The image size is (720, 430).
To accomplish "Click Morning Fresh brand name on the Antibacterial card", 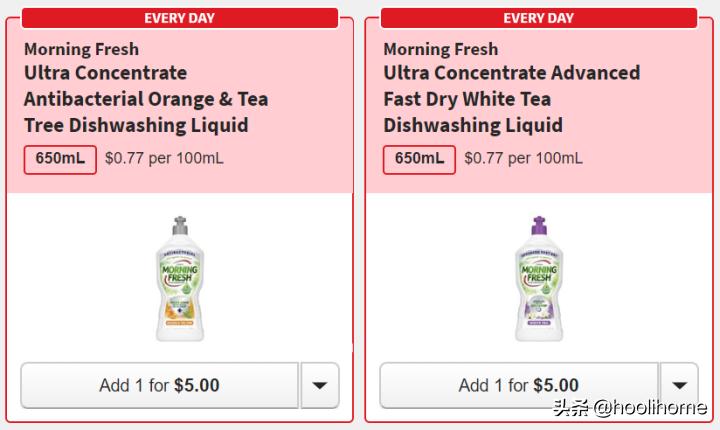I will click(81, 49).
